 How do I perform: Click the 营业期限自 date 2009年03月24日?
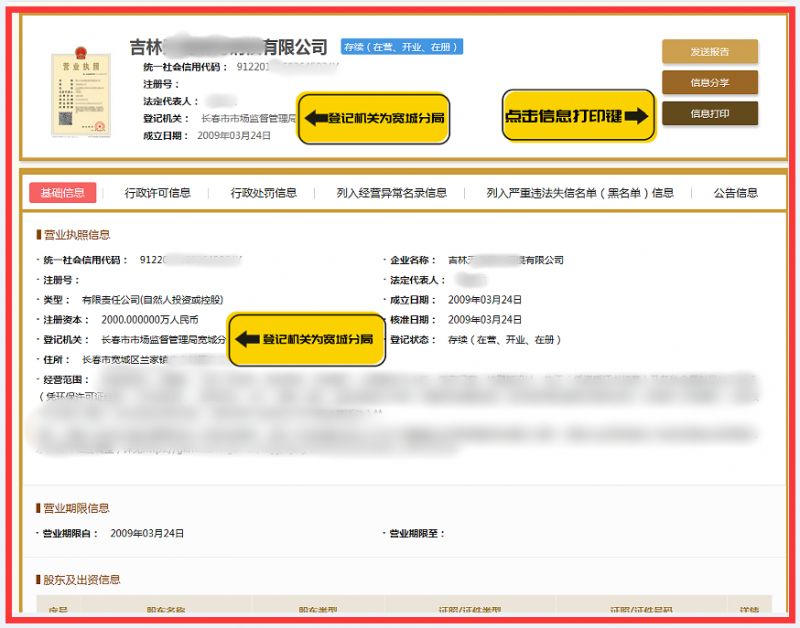click(x=147, y=533)
